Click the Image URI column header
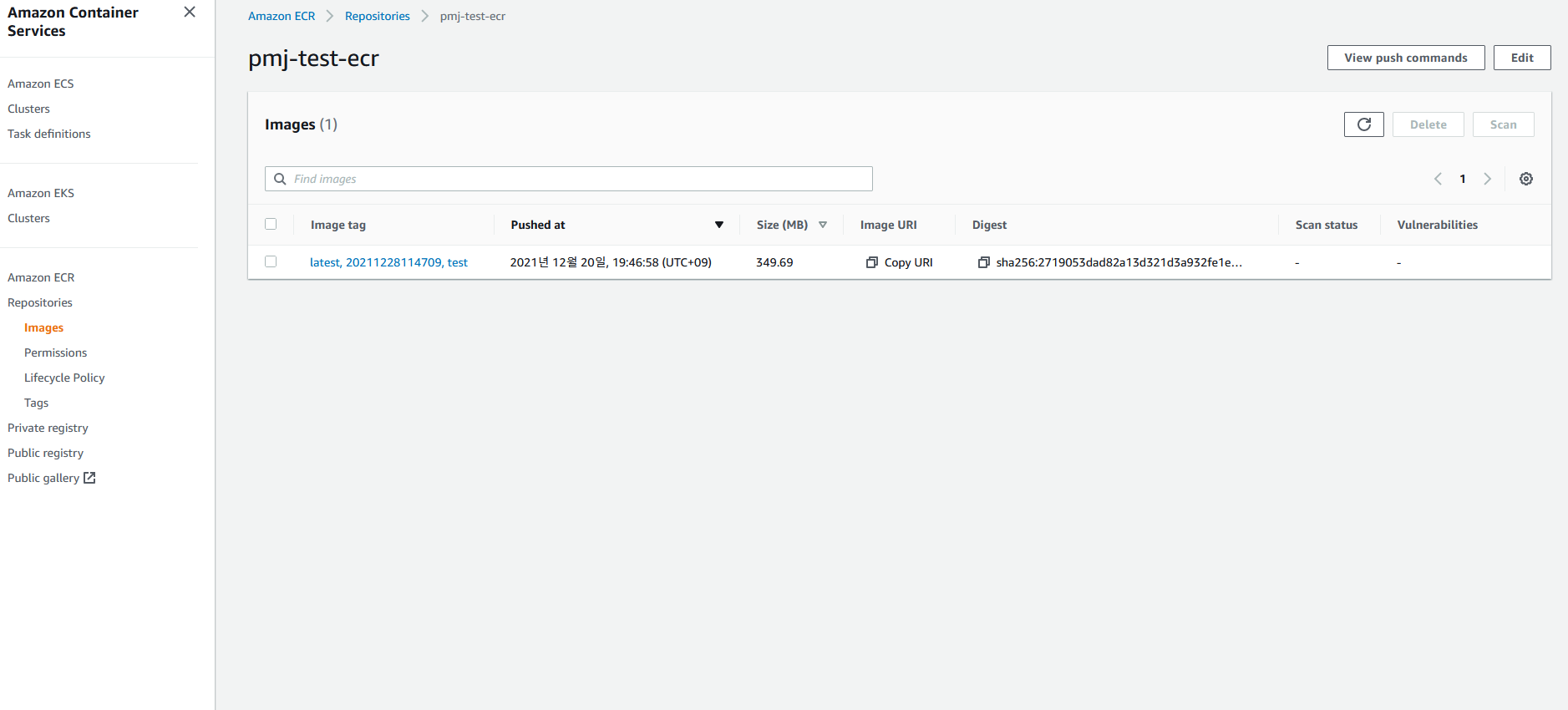The width and height of the screenshot is (1568, 710). click(x=889, y=225)
